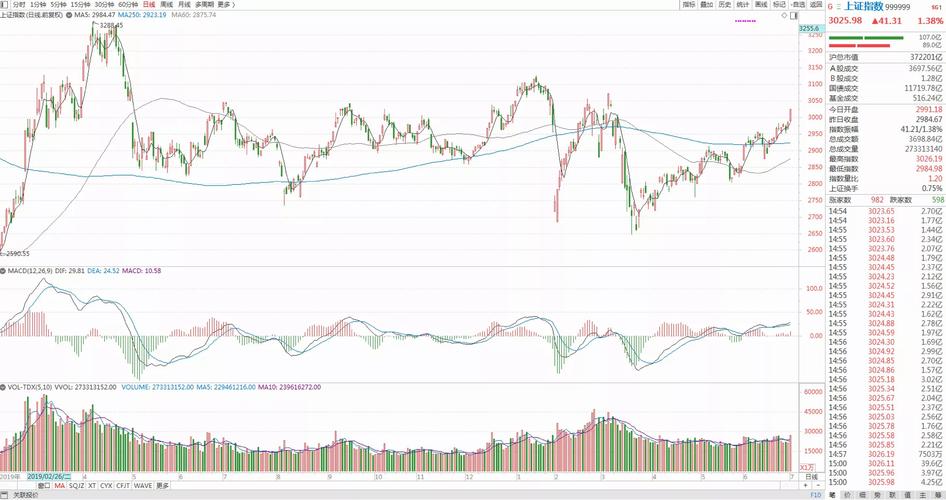Add to watchlist with 自选
Screen dimensions: 946x500
[799, 5]
